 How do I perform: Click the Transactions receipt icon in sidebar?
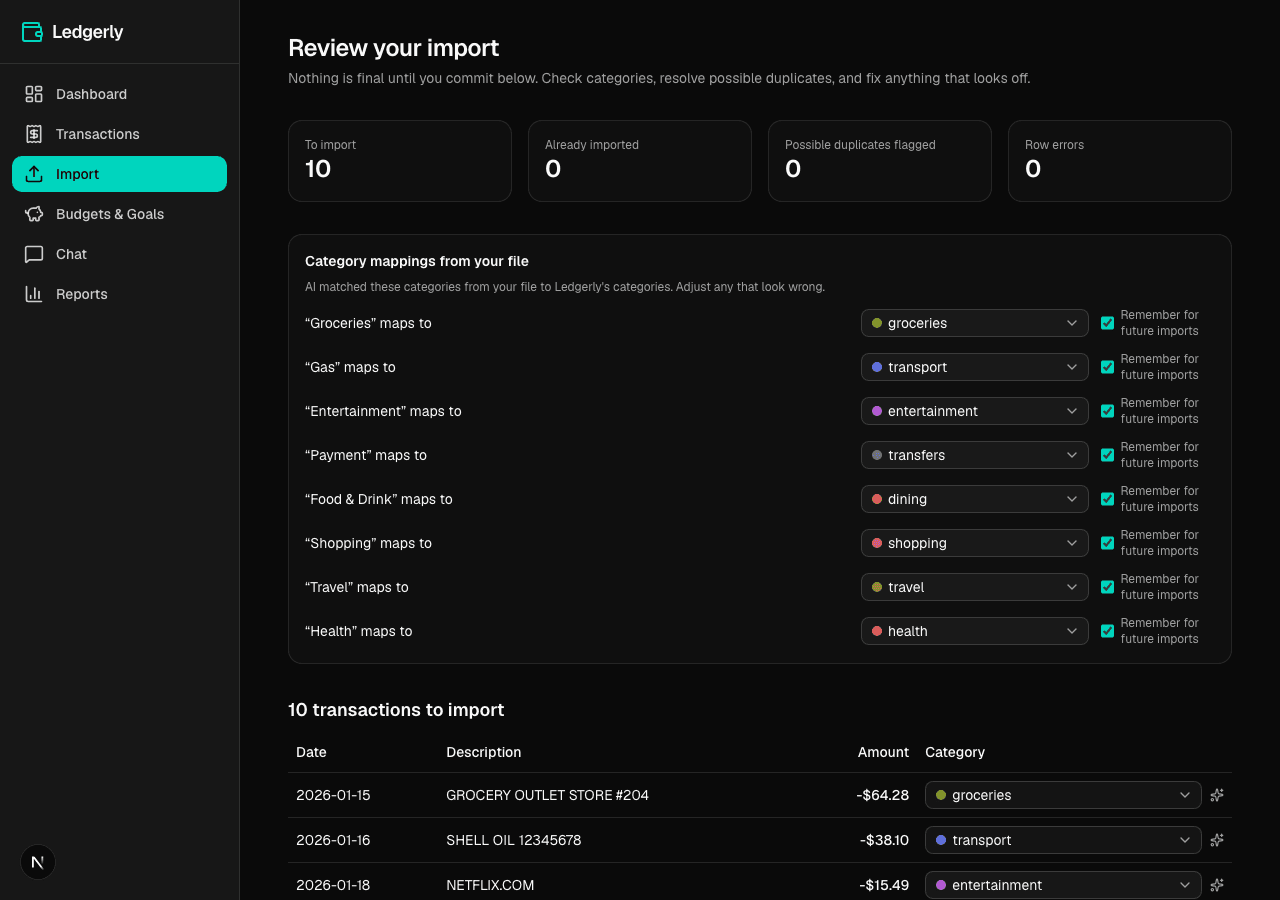pyautogui.click(x=34, y=134)
